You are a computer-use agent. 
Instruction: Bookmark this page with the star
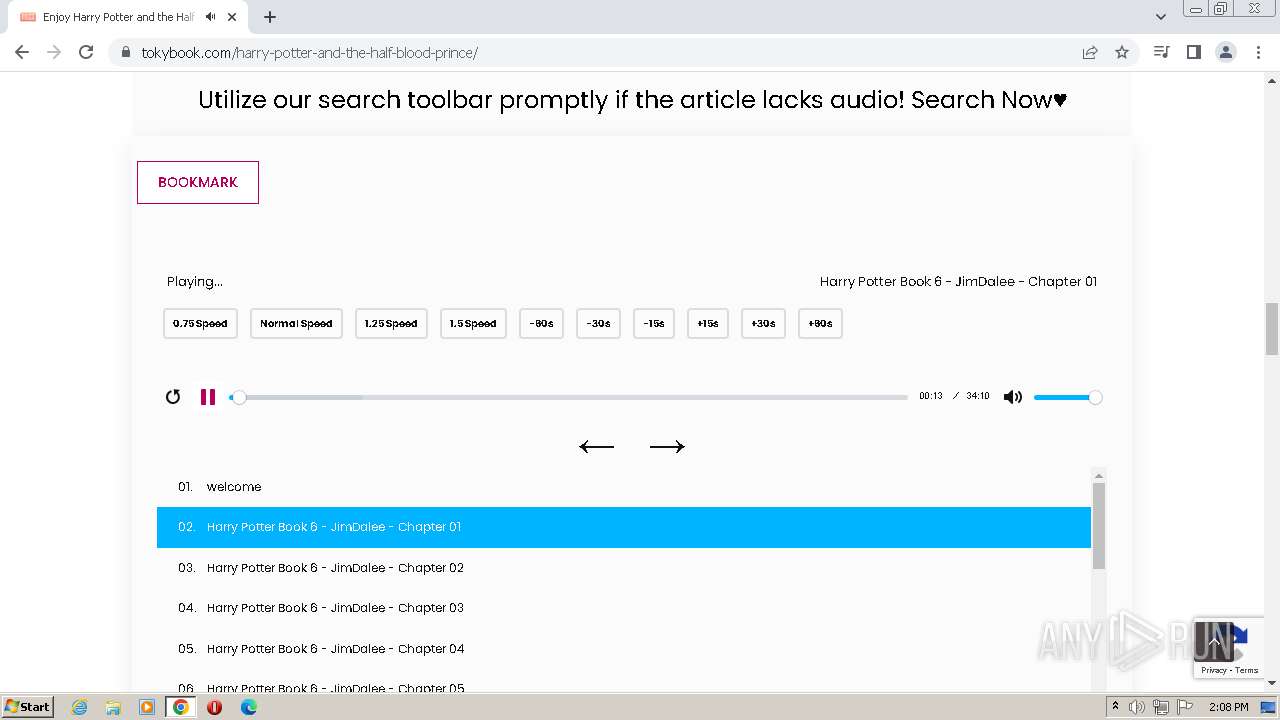pos(1122,52)
